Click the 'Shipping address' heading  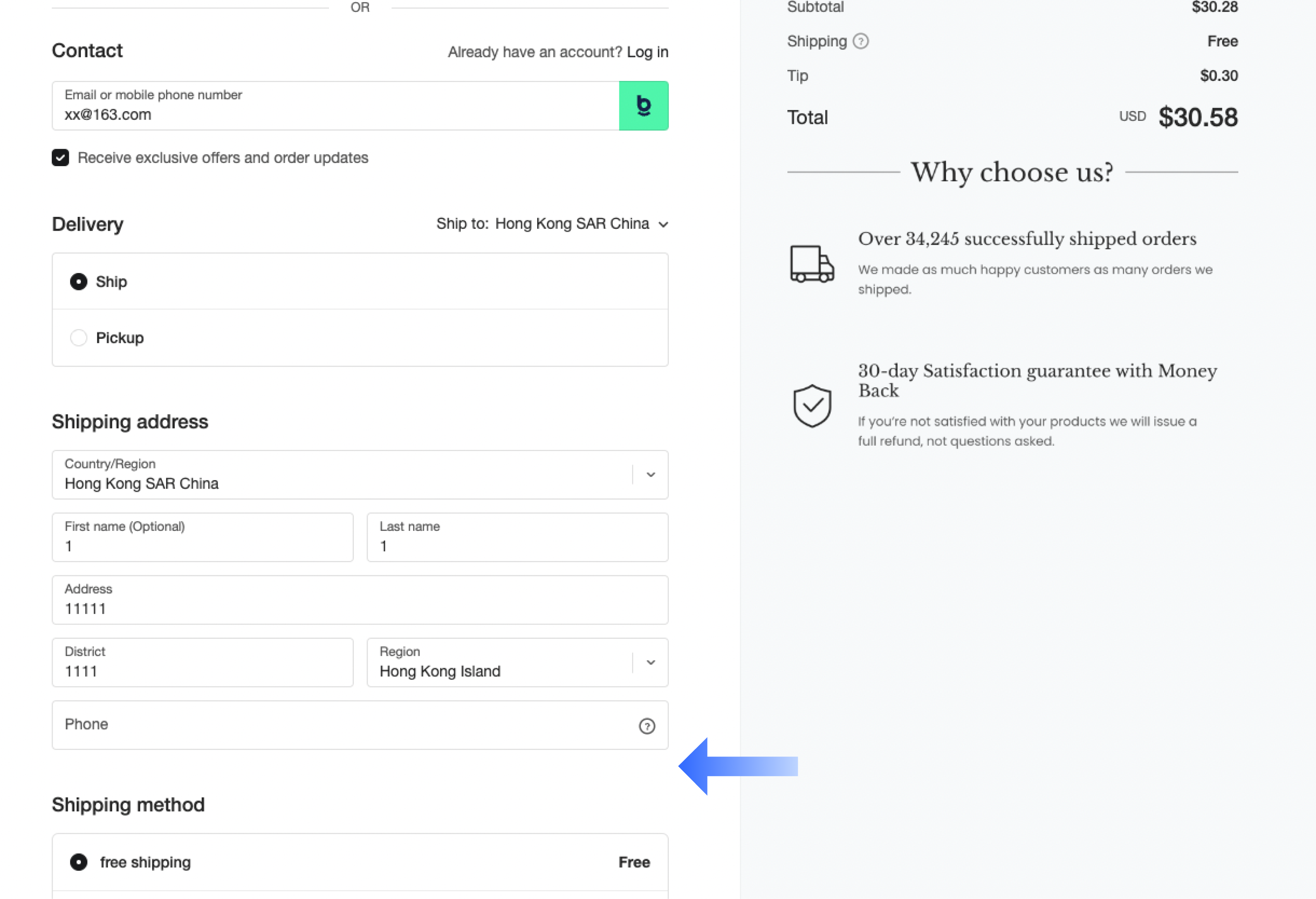pyautogui.click(x=130, y=422)
